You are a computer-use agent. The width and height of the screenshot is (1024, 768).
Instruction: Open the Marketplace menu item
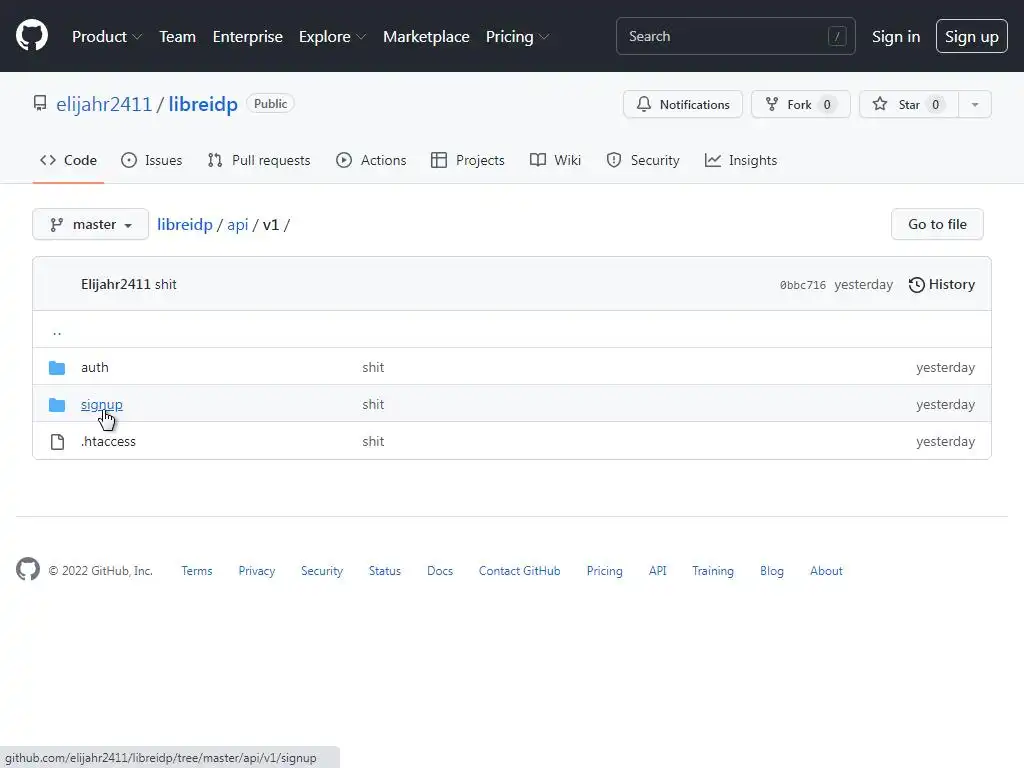pyautogui.click(x=426, y=37)
